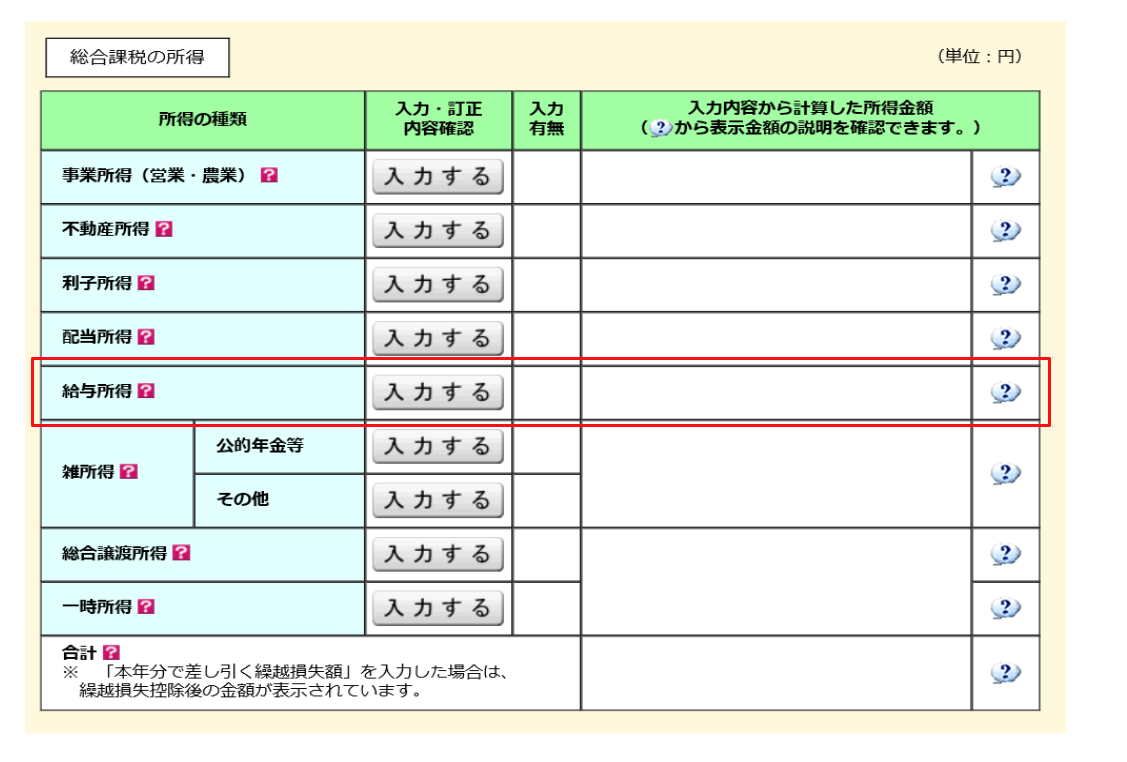This screenshot has height=762, width=1127.
Task: Open red help icon next to 不動産所得
Action: 164,229
